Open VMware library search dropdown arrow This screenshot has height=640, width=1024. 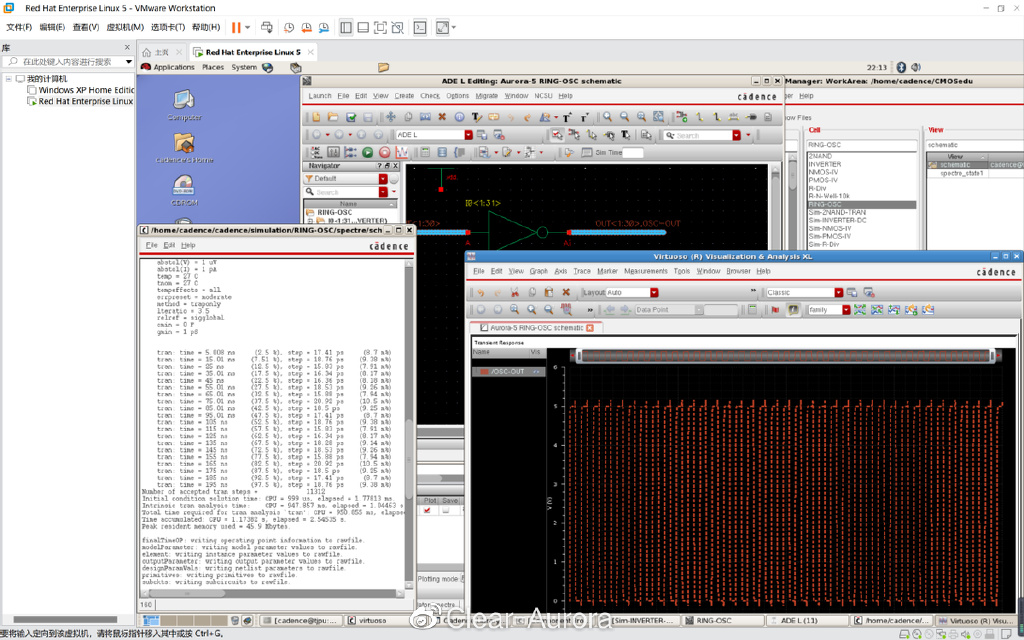coord(129,62)
